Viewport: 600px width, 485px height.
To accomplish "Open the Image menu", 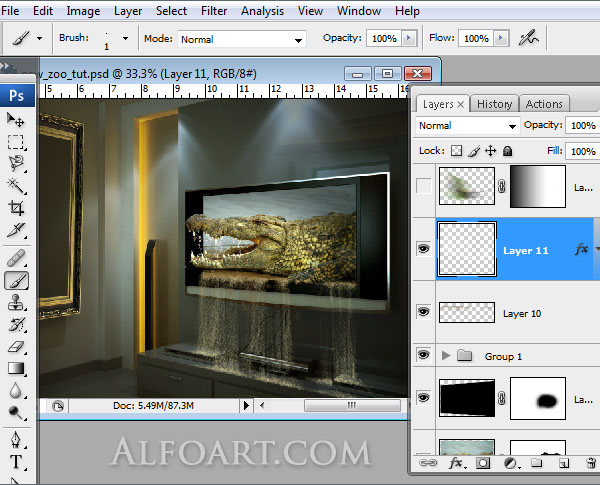I will click(83, 11).
